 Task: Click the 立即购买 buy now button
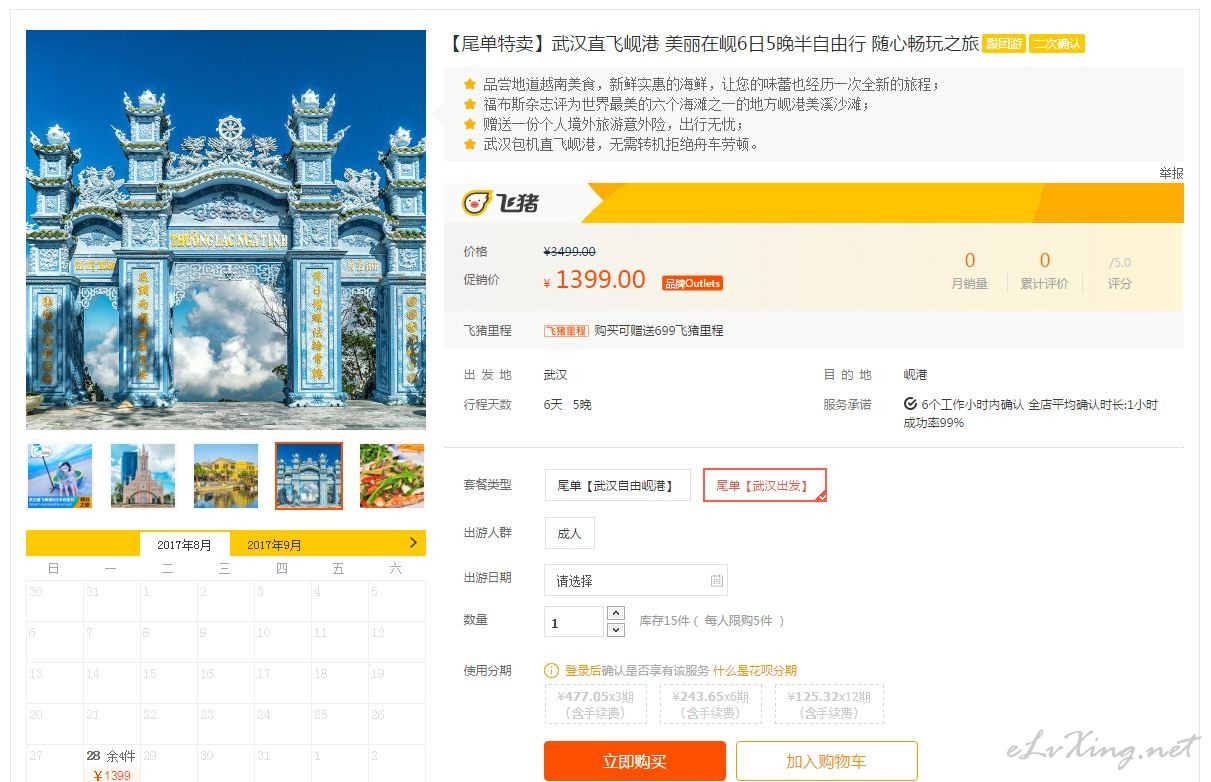click(635, 761)
